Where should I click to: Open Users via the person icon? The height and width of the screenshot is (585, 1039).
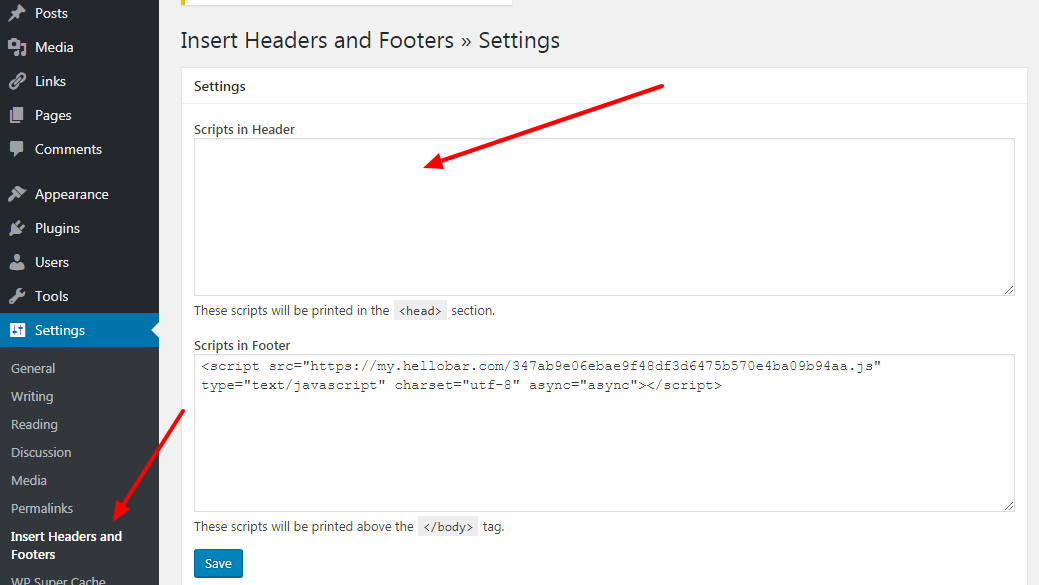point(16,261)
